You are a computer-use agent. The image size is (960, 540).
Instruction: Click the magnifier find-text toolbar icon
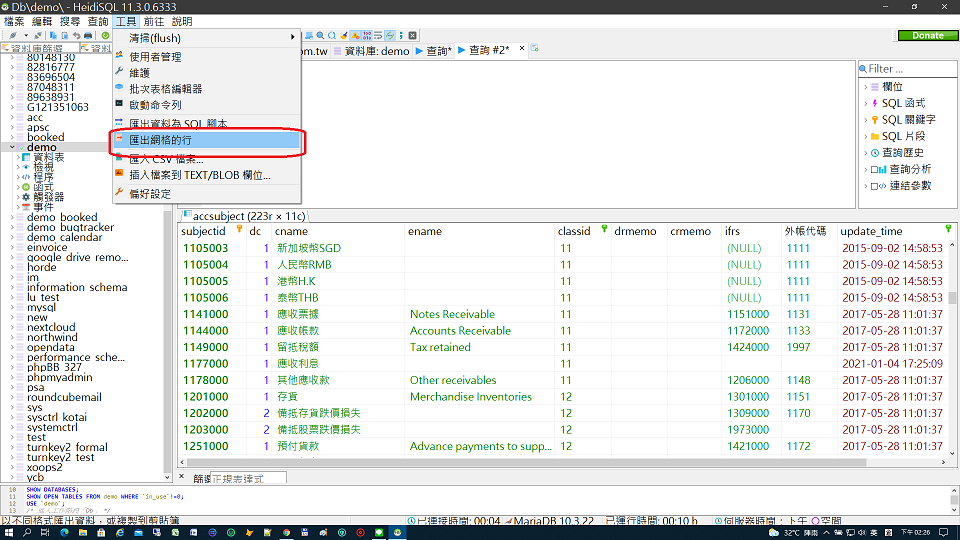(x=320, y=36)
